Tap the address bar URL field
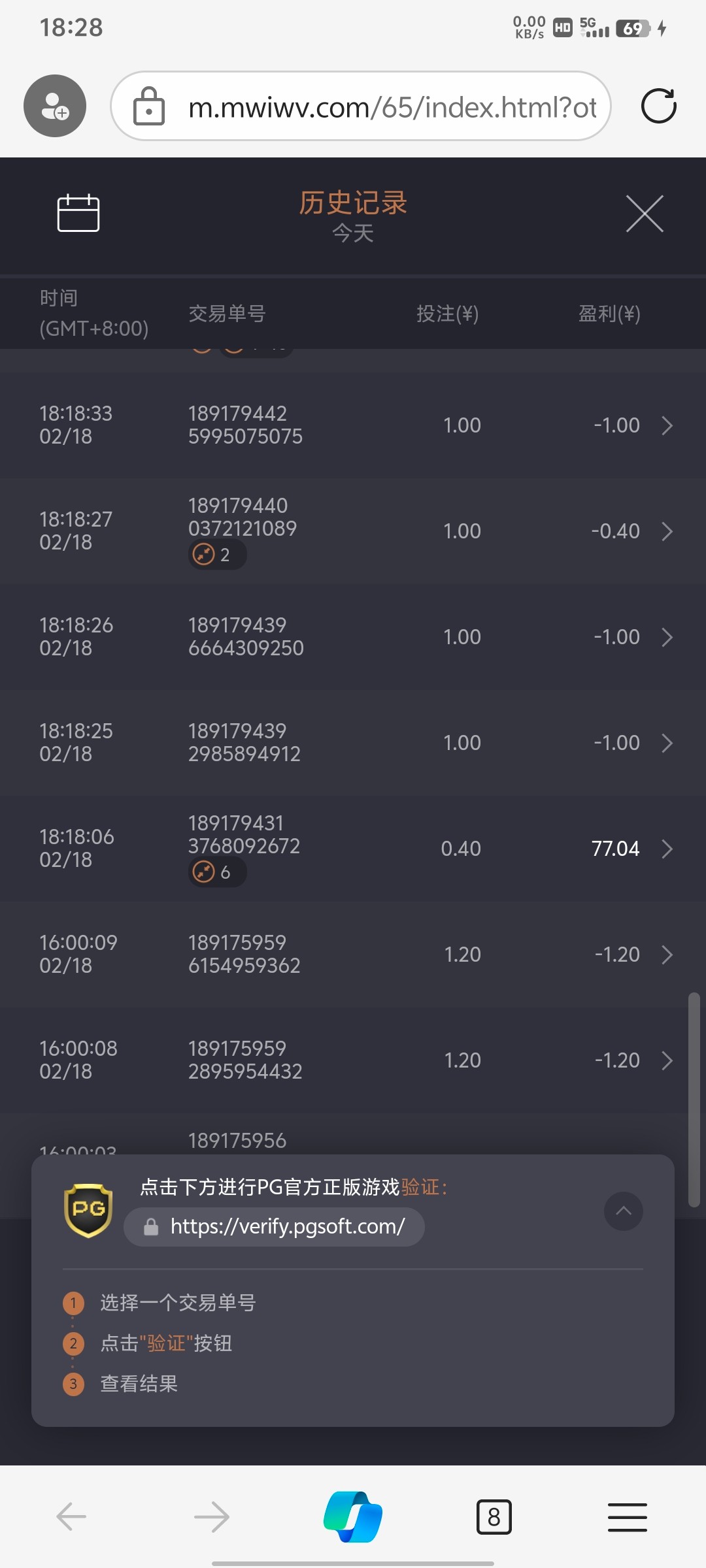This screenshot has height=1568, width=706. pos(392,106)
